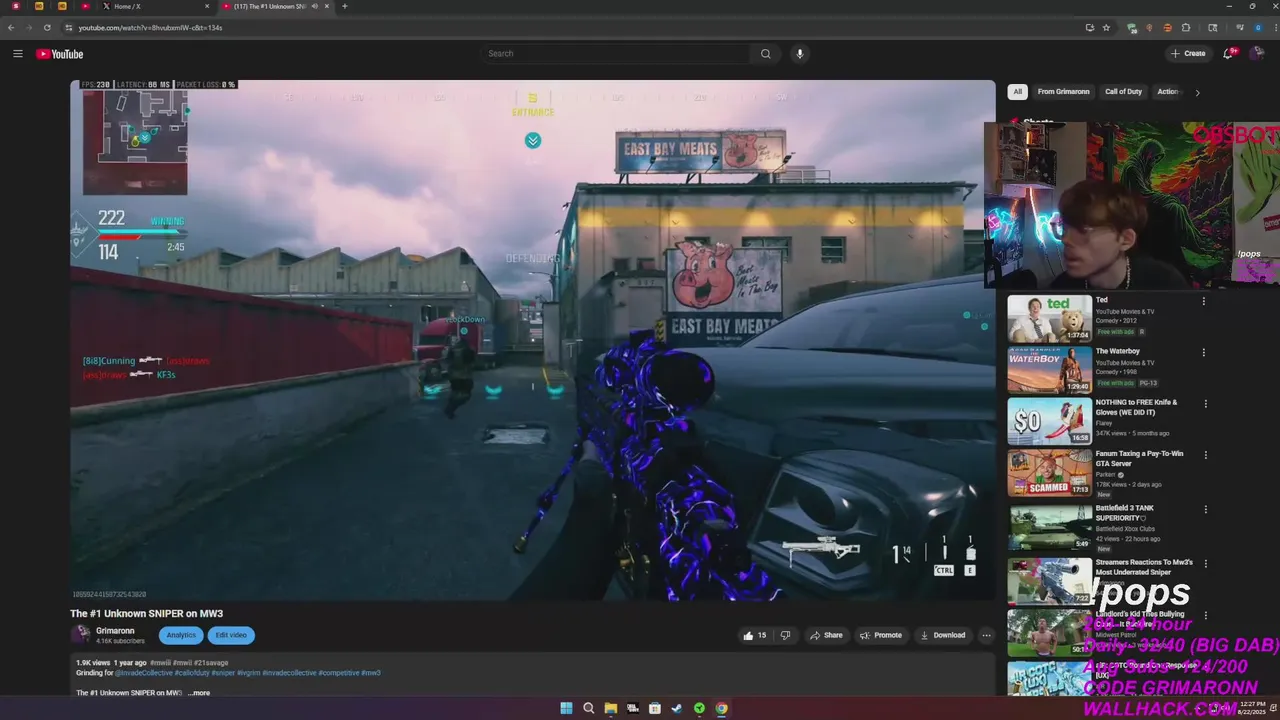
Task: Bookmark this page with the star icon
Action: point(1106,28)
